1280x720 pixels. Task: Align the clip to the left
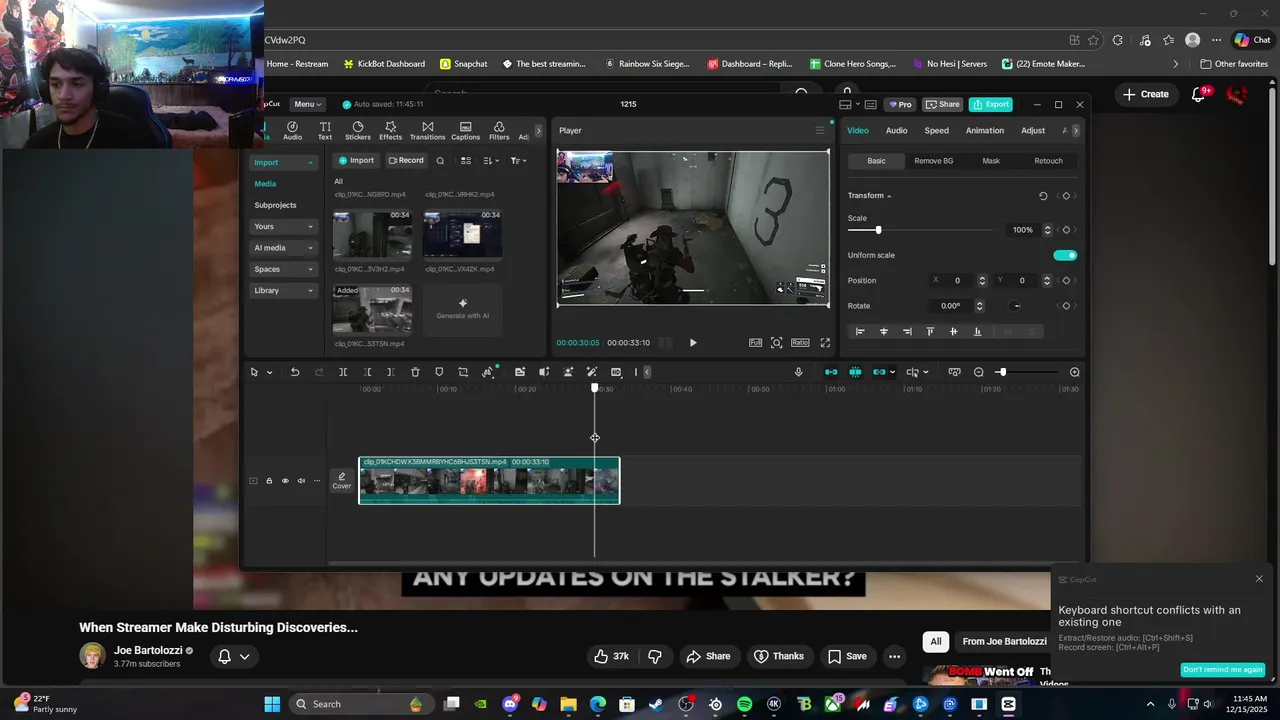click(x=860, y=331)
